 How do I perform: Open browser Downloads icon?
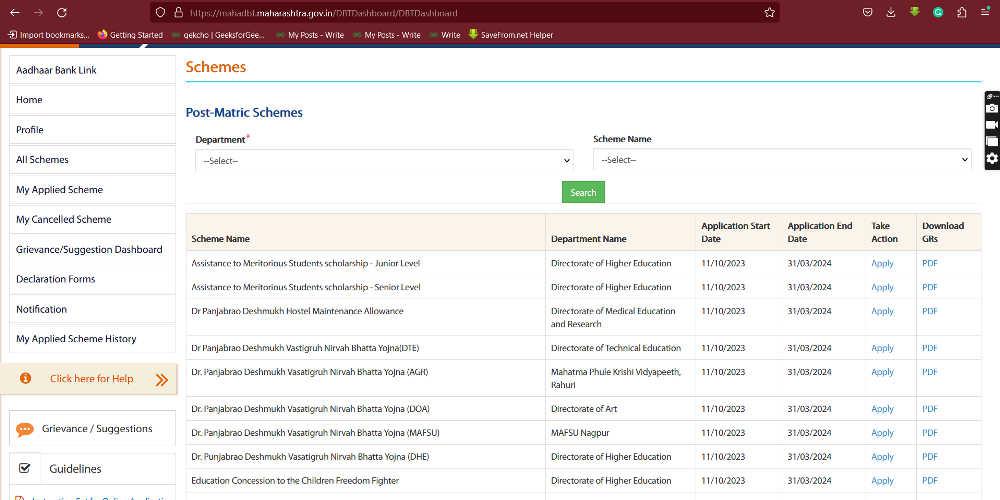[891, 12]
